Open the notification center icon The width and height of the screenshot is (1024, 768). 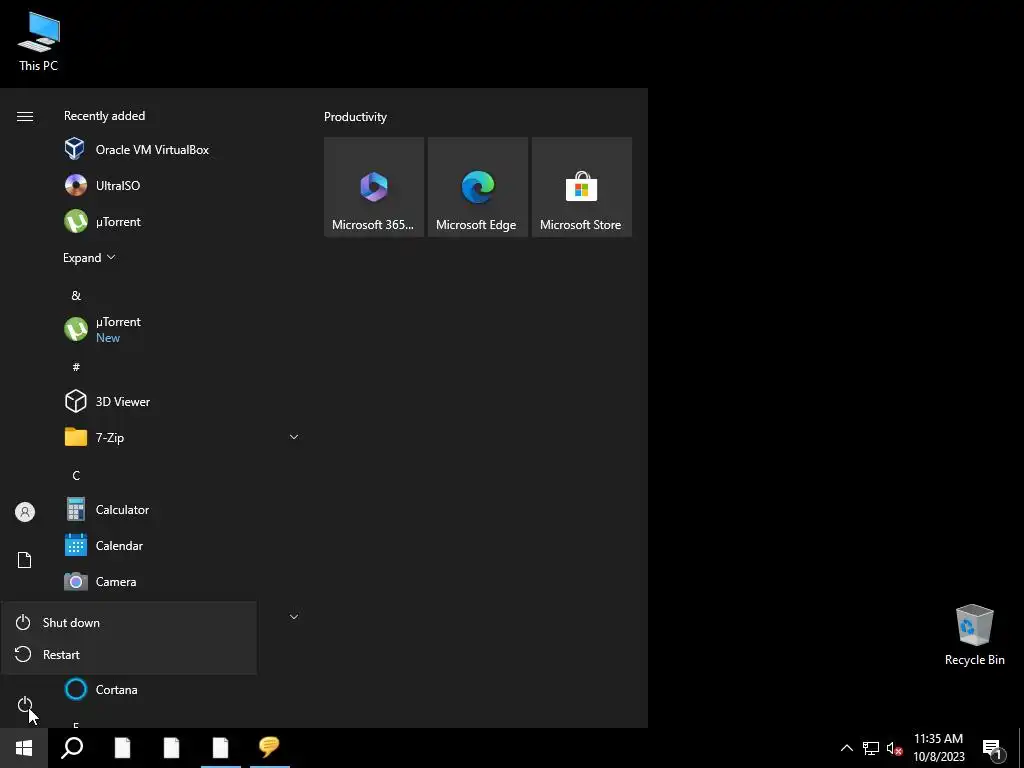993,749
